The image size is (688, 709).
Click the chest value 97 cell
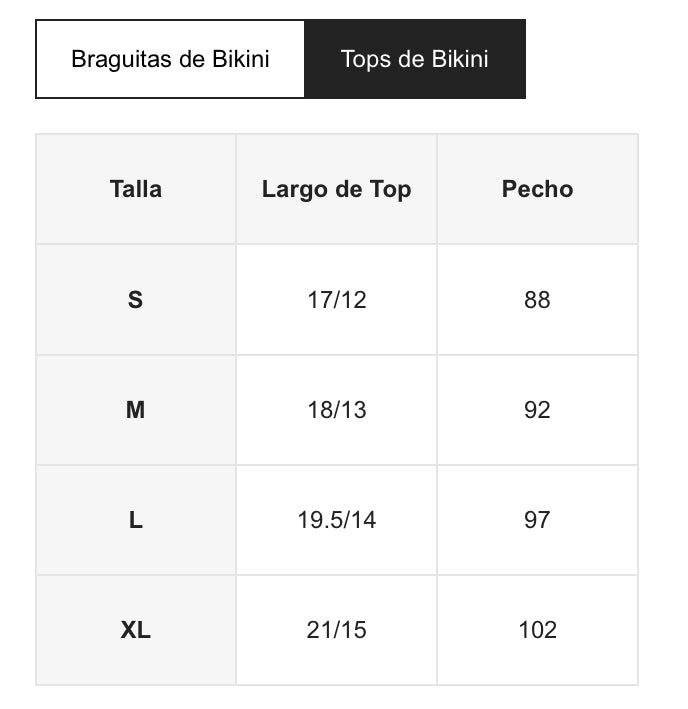(537, 519)
